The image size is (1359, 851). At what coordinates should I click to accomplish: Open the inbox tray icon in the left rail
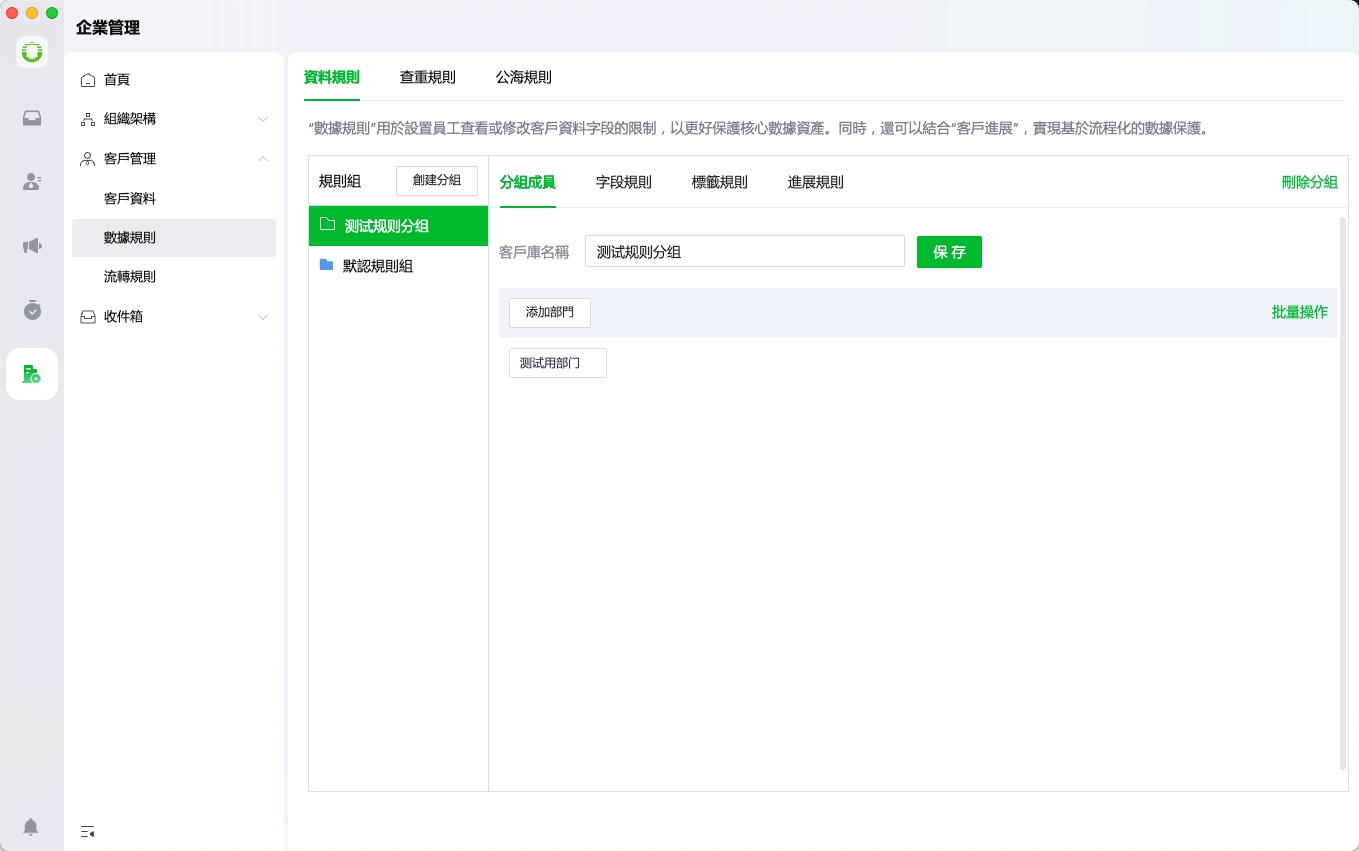[x=32, y=119]
